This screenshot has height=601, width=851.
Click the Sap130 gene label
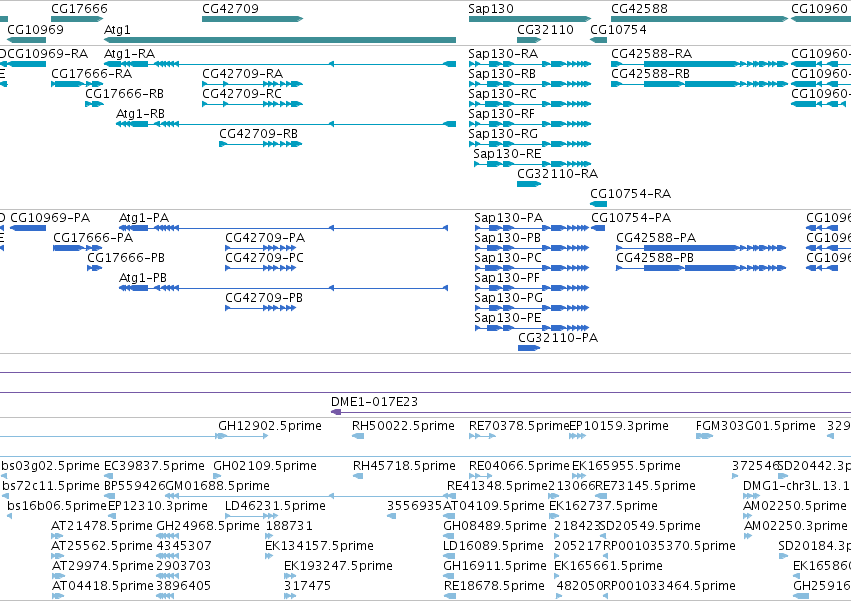491,9
